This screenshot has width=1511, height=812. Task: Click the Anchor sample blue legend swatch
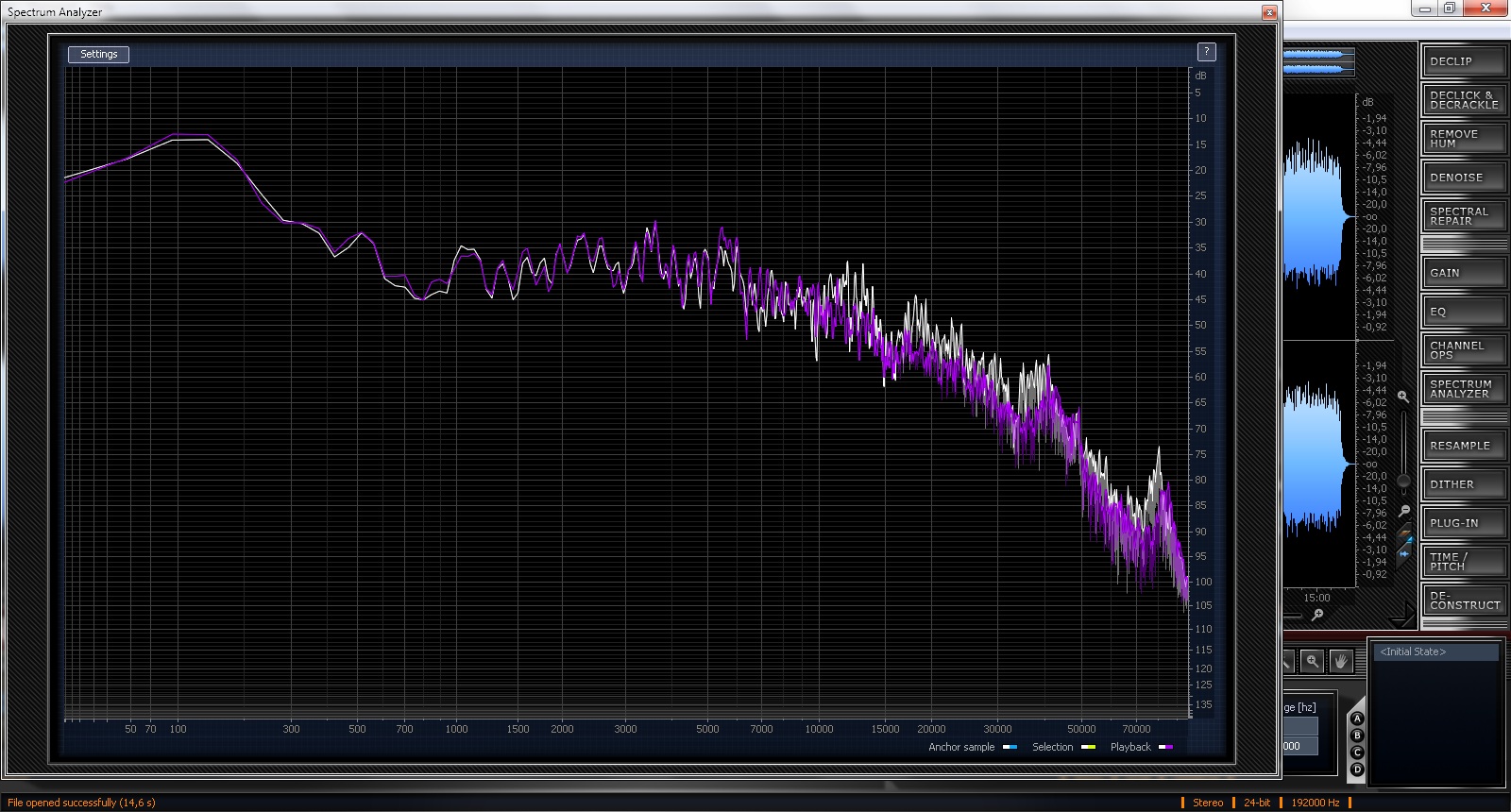point(1010,748)
